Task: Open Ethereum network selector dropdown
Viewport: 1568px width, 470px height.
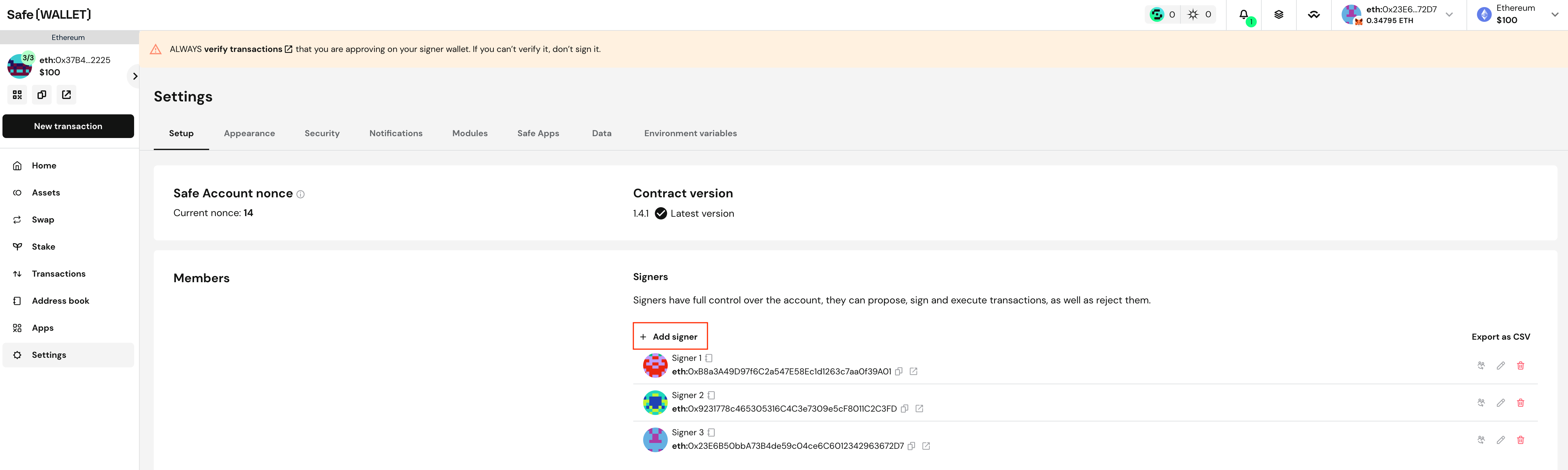Action: tap(1554, 14)
